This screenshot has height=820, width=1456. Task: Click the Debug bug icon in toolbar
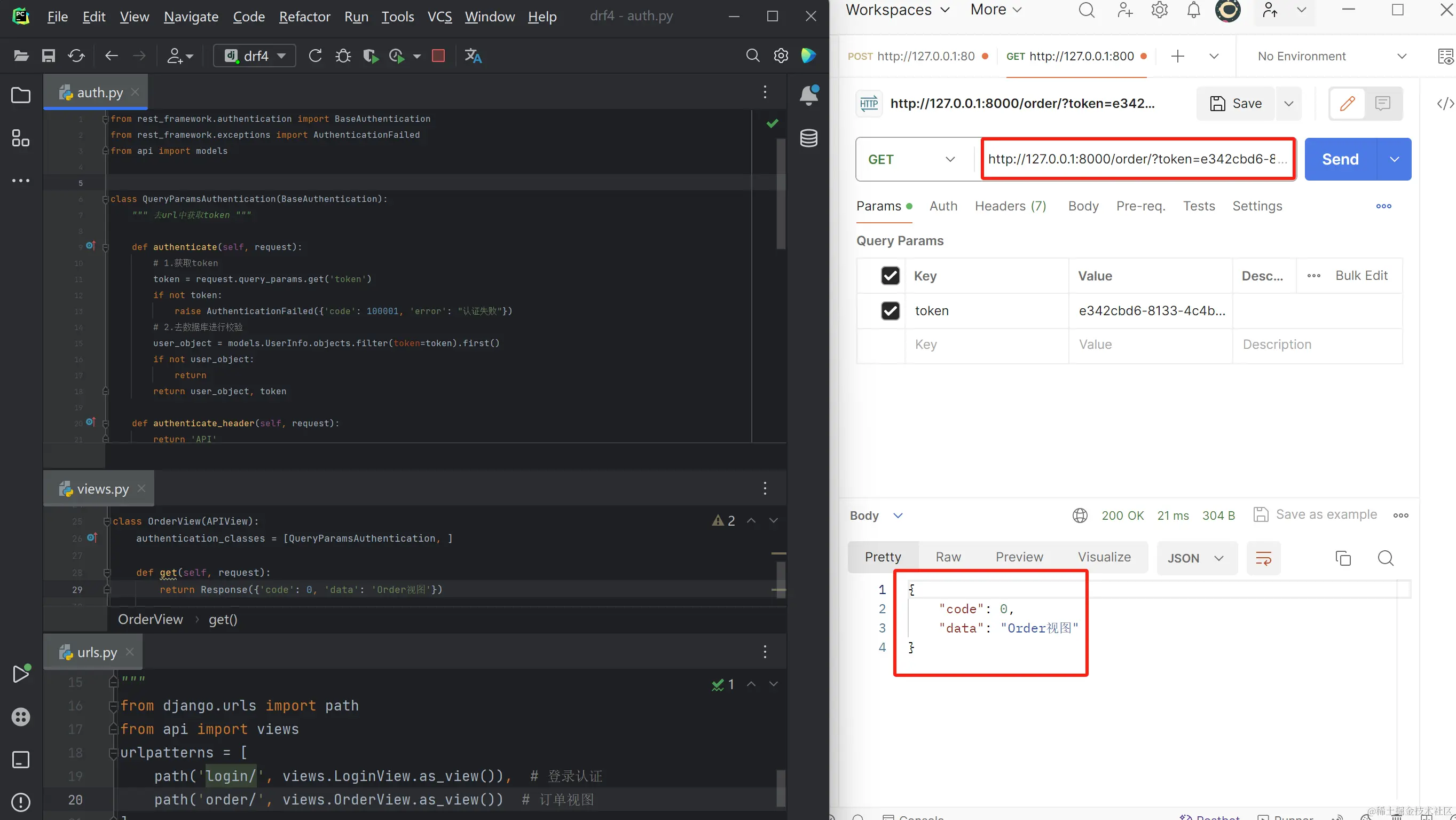coord(343,56)
